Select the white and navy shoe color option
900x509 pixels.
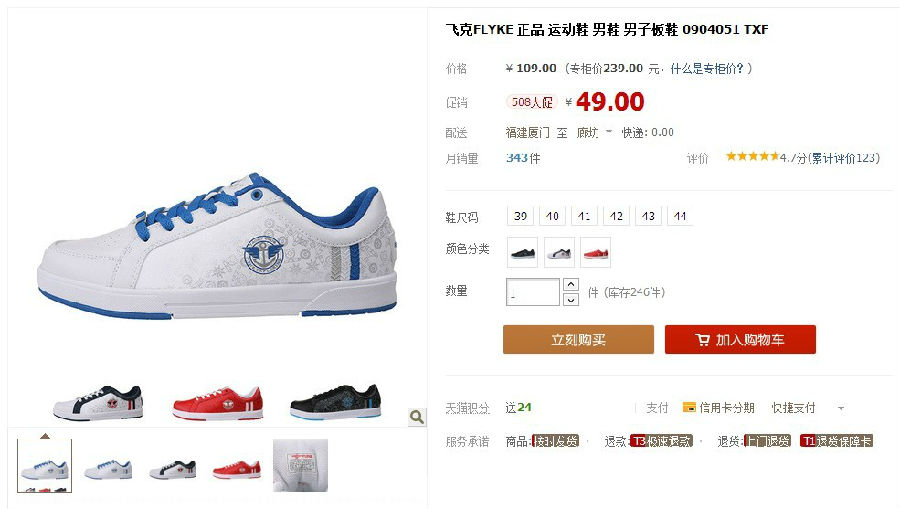[559, 252]
